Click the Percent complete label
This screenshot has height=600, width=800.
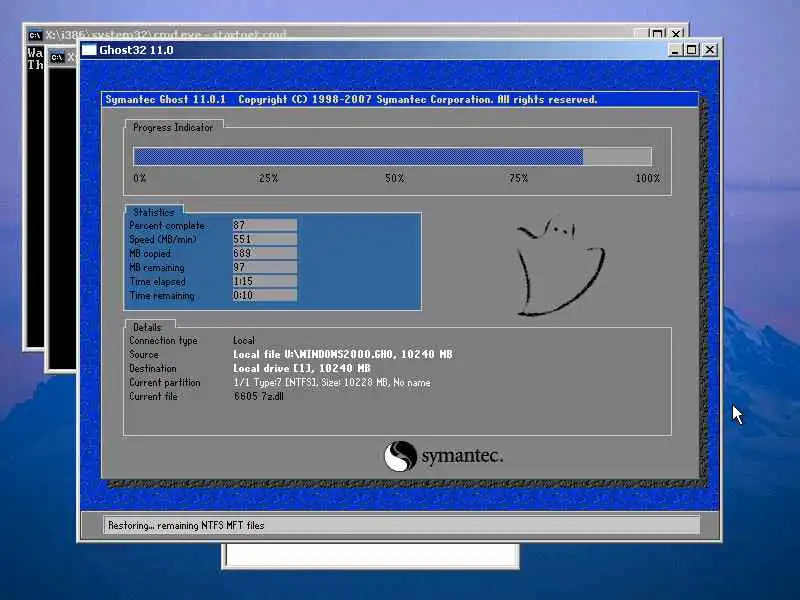167,226
